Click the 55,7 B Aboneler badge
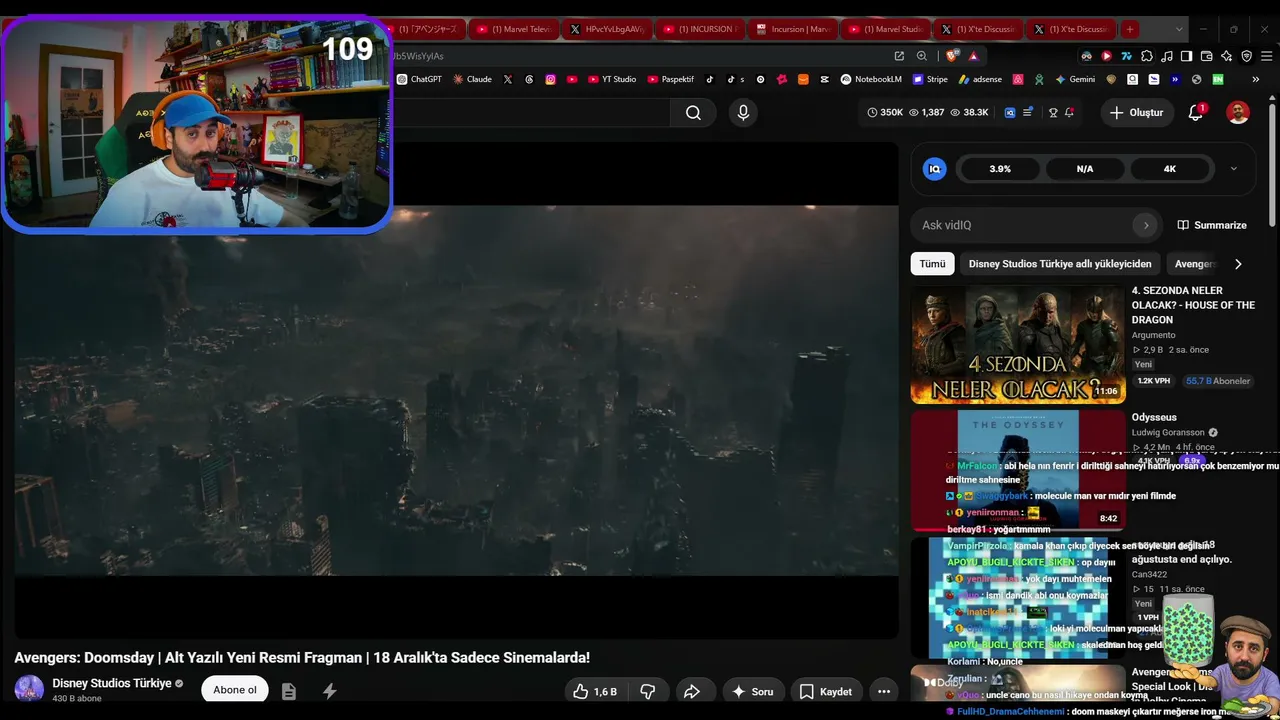Viewport: 1280px width, 720px height. point(1218,381)
